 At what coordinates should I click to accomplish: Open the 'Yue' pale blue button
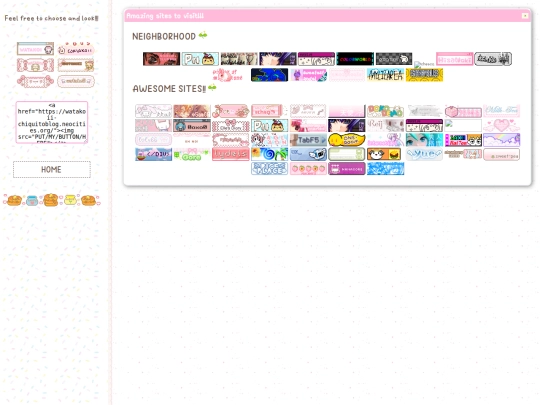(424, 154)
